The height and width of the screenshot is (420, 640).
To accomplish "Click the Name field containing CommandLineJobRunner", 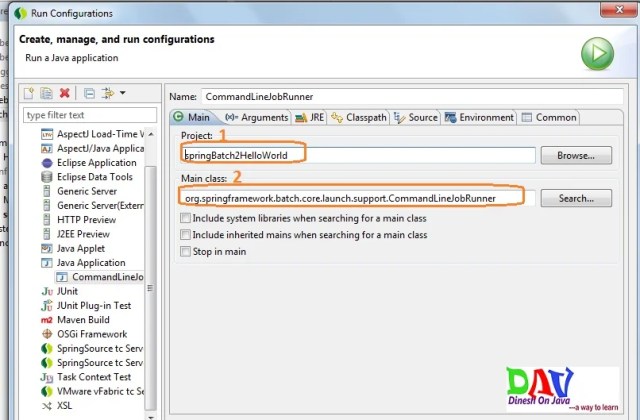I will 412,97.
